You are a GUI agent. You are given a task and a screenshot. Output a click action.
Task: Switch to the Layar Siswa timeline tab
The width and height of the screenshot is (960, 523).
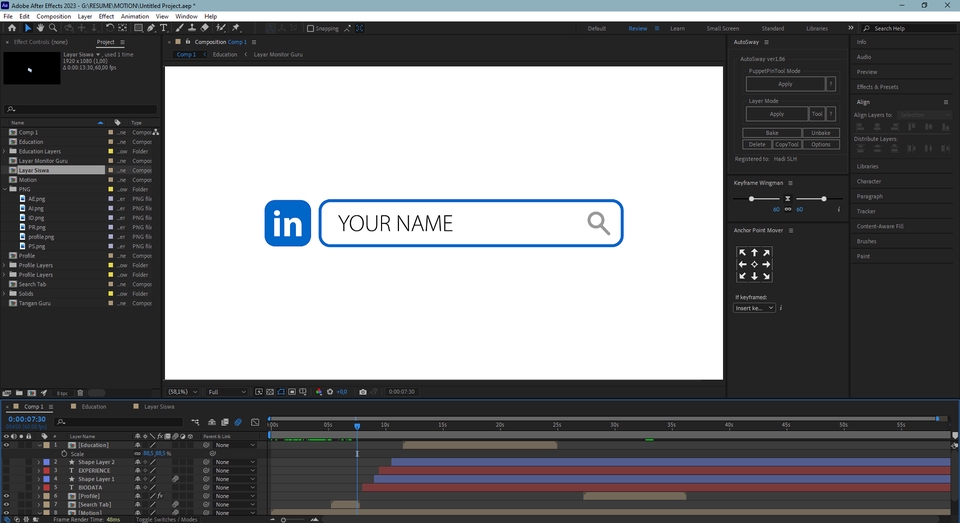(x=158, y=407)
